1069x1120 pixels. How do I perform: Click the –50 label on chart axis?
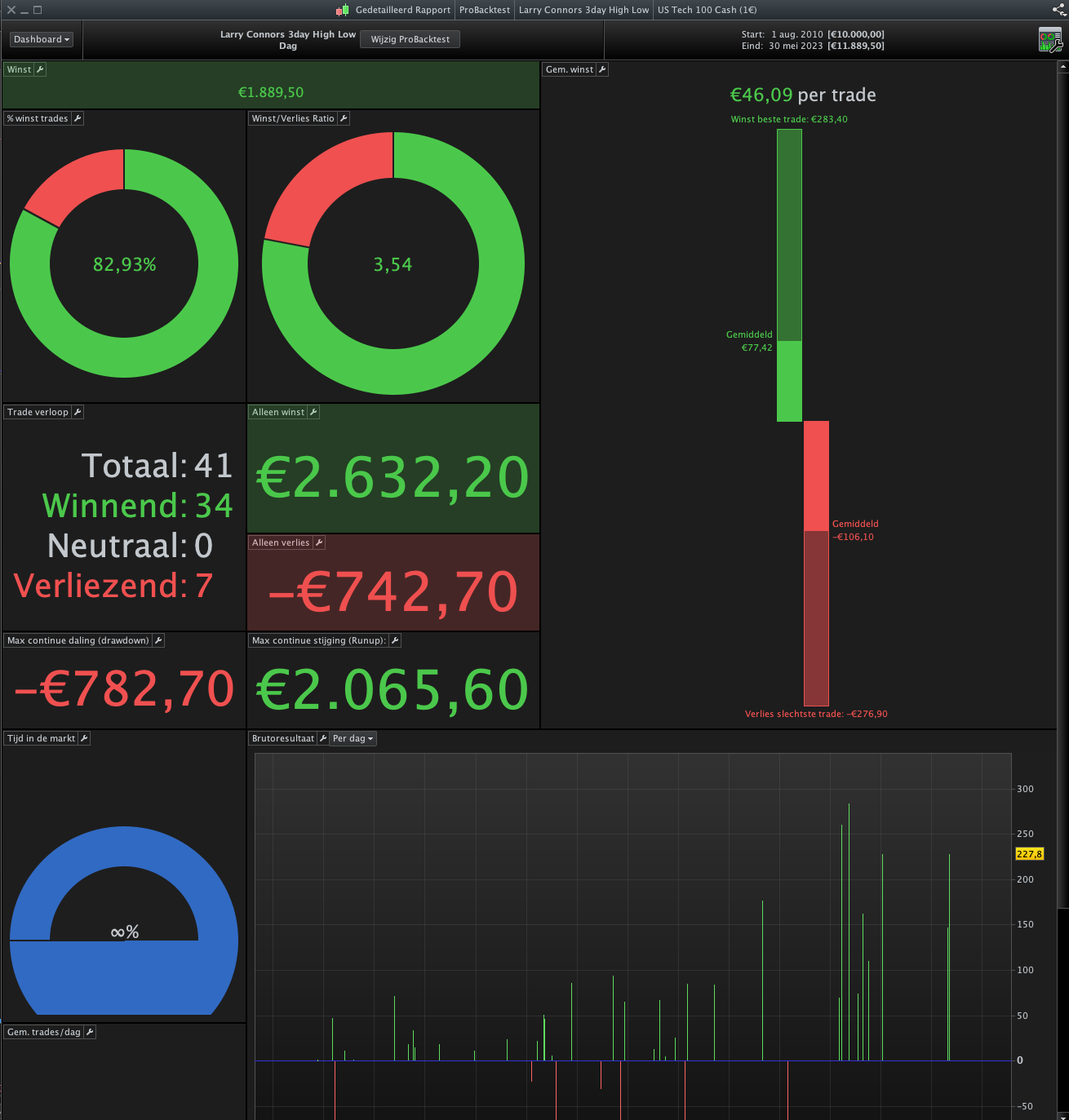click(x=1025, y=1106)
